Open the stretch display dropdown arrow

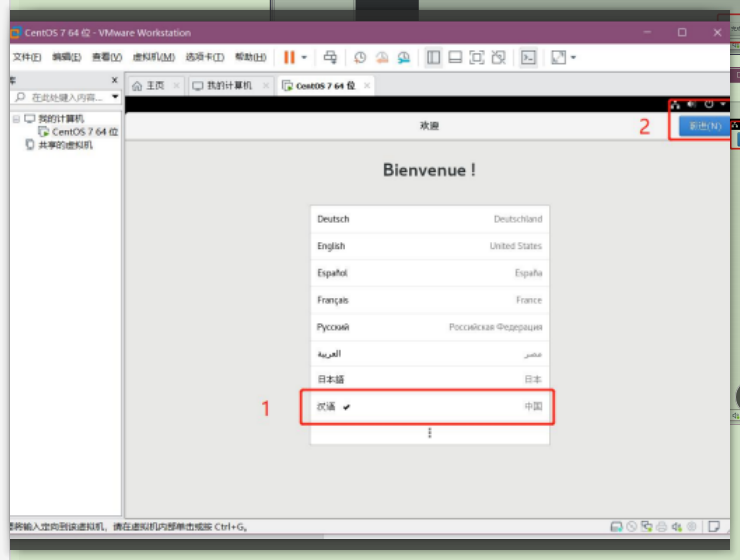point(573,58)
